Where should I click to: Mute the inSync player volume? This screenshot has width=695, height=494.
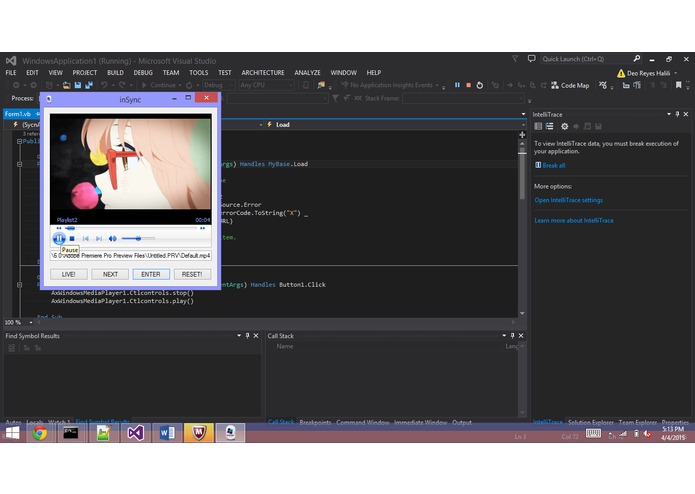(x=113, y=239)
